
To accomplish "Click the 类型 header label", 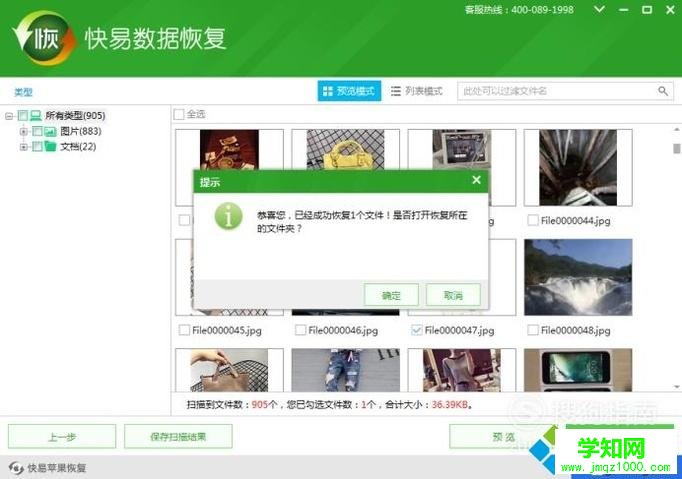I will tap(23, 92).
